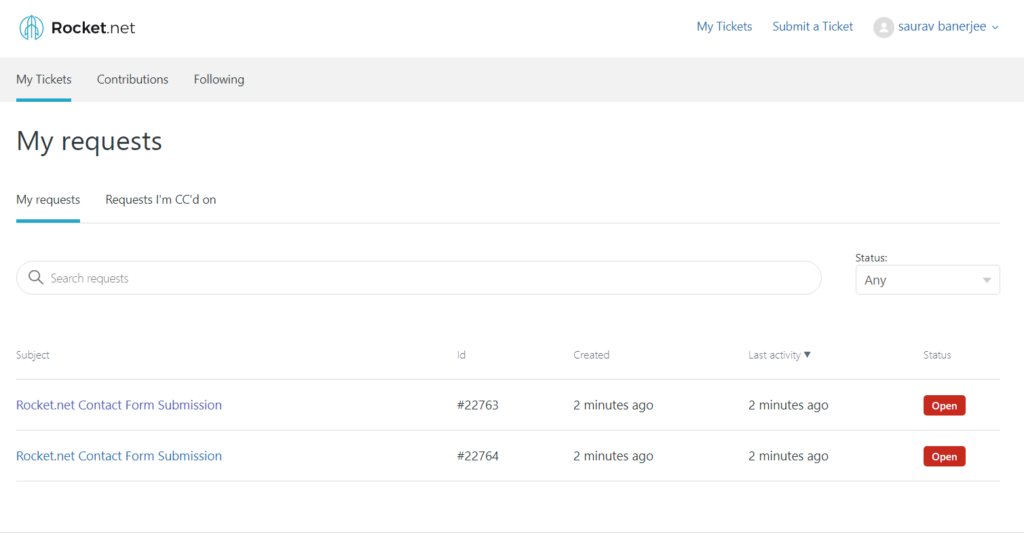
Task: Click the Subject column header
Action: (33, 355)
